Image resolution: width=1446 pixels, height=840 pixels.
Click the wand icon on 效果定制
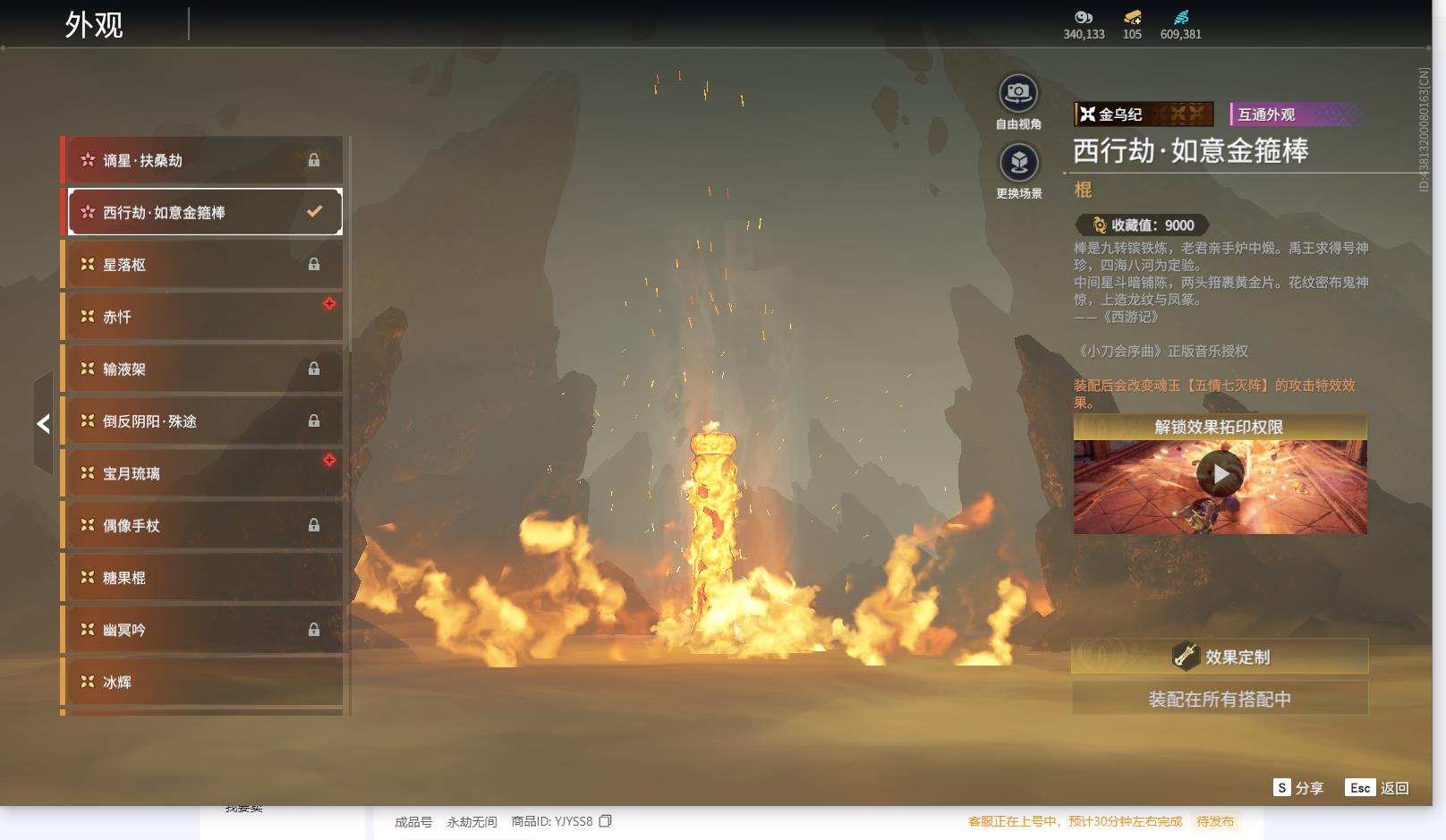coord(1186,656)
